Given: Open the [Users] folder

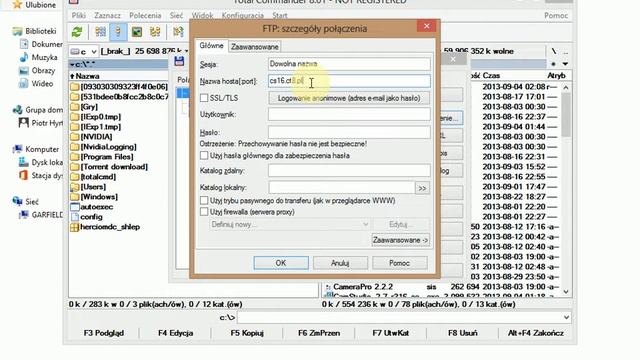Looking at the screenshot, I should point(88,187).
